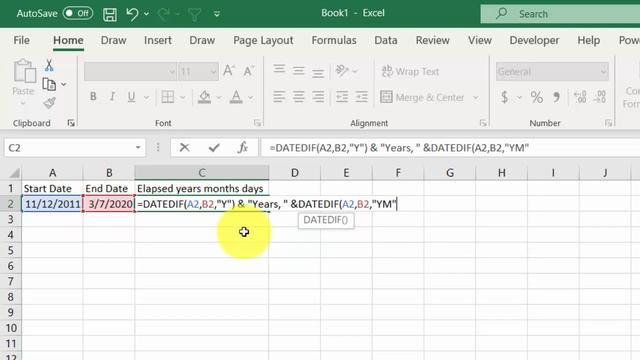640x360 pixels.
Task: Confirm formula with checkmark Enter button
Action: tap(214, 147)
